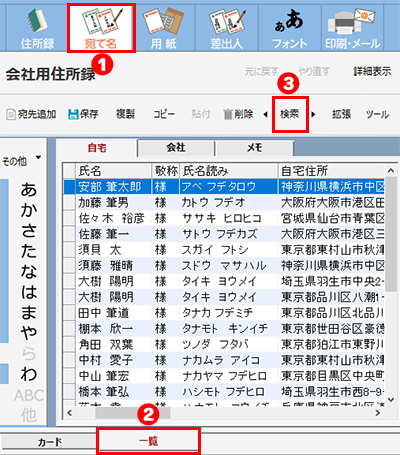Open the 住所録 address book icon
Image resolution: width=400 pixels, height=455 pixels.
tap(37, 28)
